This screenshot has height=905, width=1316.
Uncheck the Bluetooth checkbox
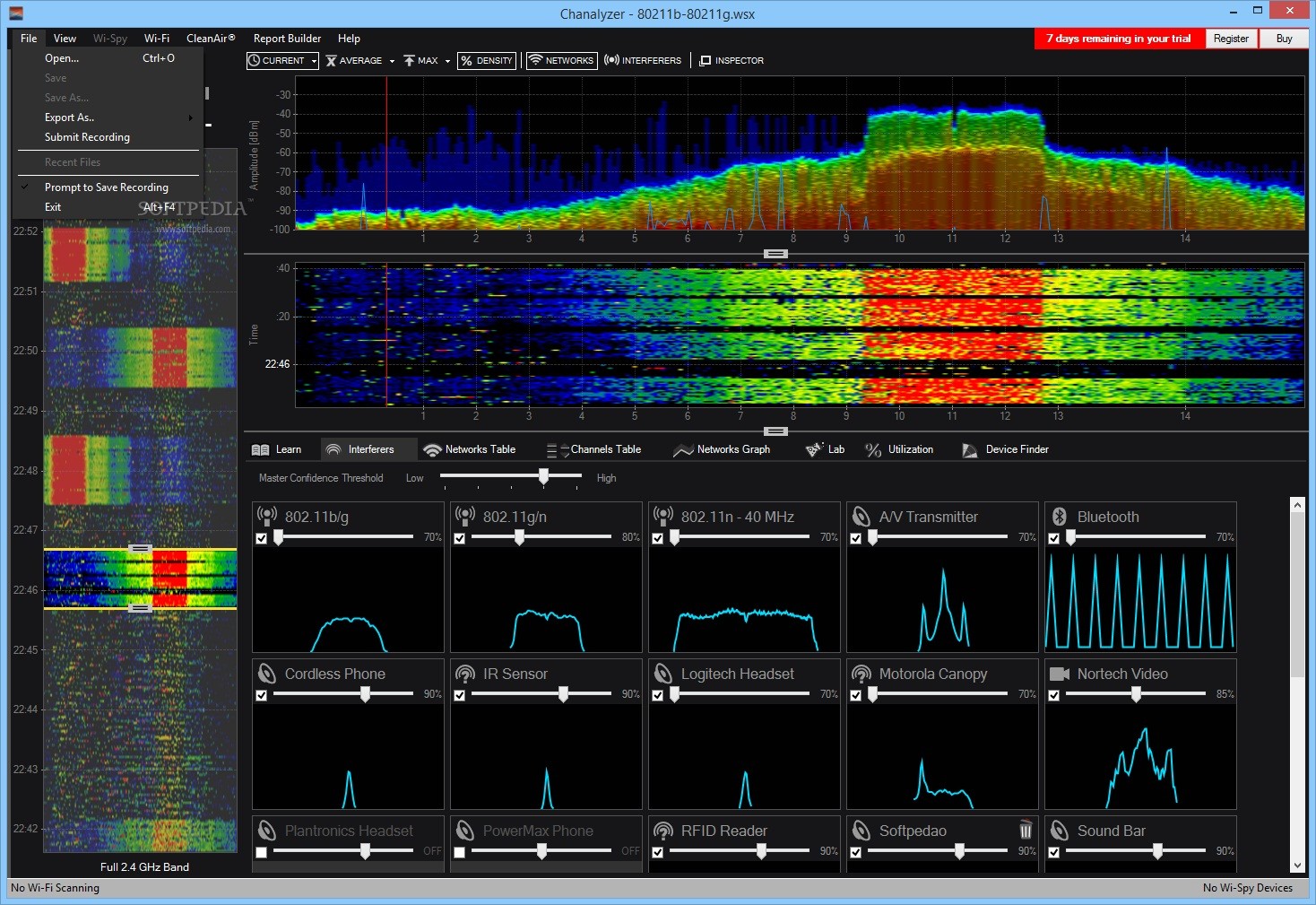click(1053, 538)
